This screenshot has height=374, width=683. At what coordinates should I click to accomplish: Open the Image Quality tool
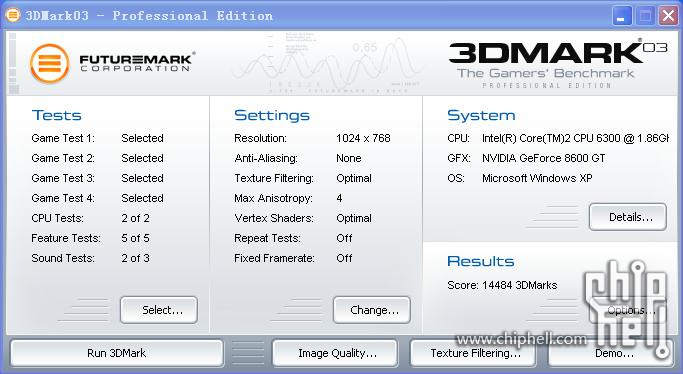tap(335, 353)
